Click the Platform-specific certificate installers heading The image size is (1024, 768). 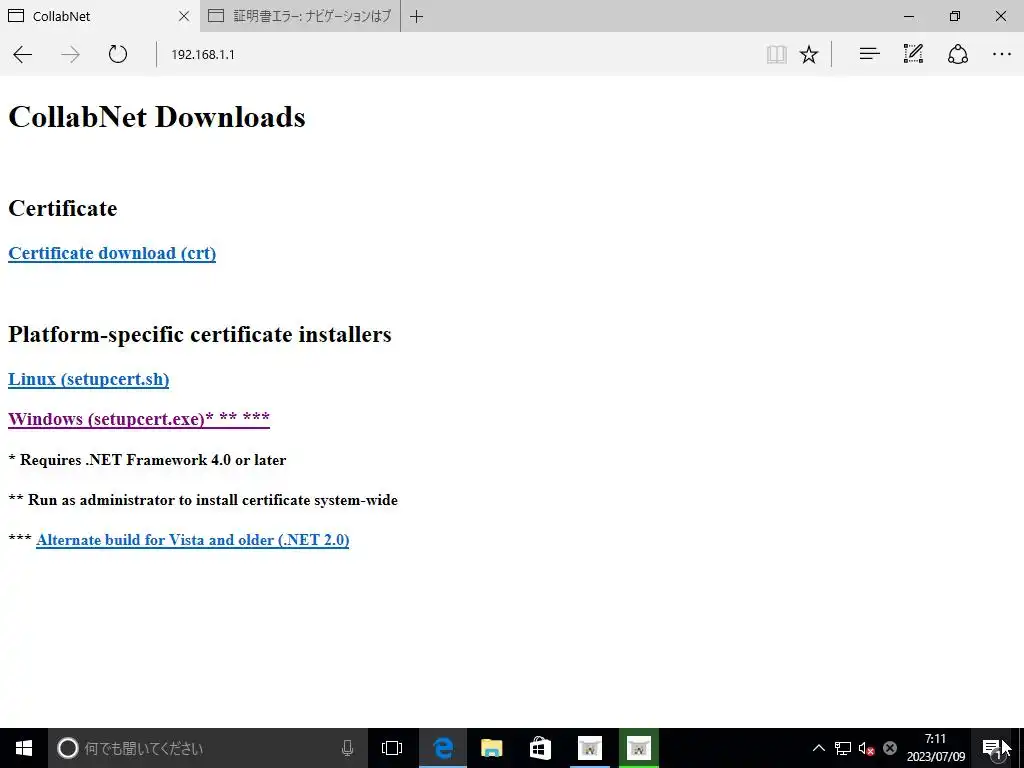tap(200, 334)
